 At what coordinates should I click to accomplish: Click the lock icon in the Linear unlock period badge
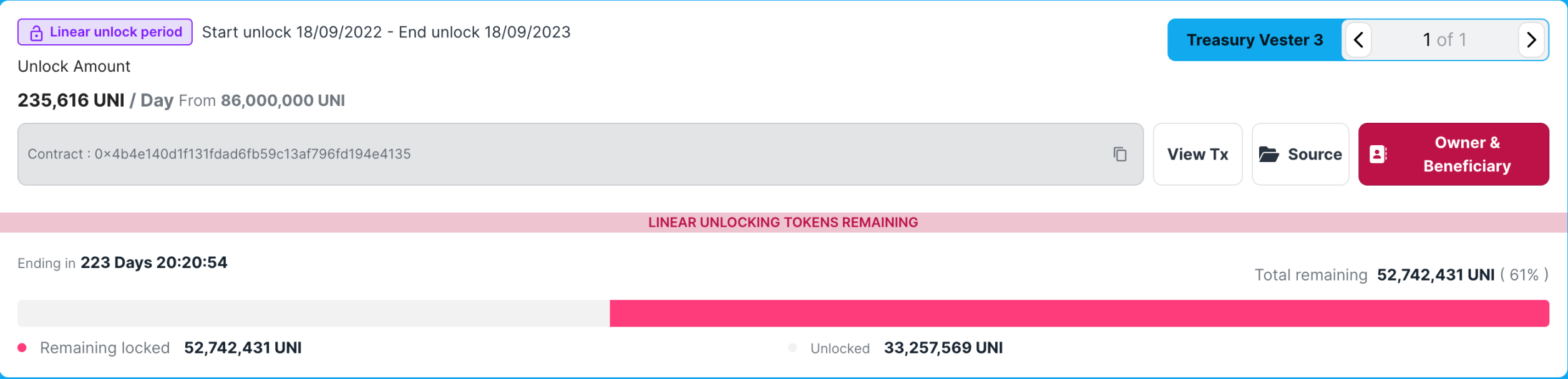pyautogui.click(x=36, y=33)
